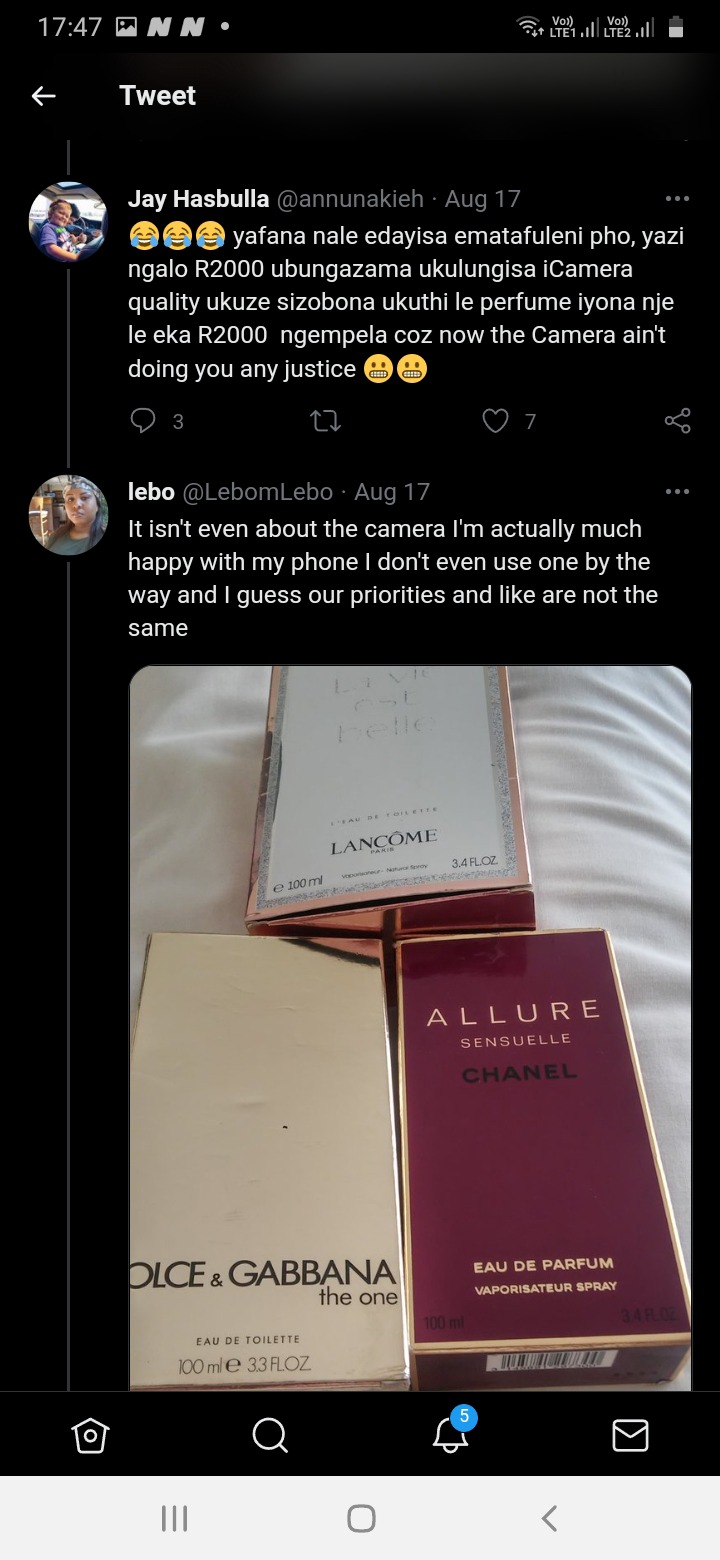Tap the Android system back button
The height and width of the screenshot is (1560, 720).
[548, 1518]
